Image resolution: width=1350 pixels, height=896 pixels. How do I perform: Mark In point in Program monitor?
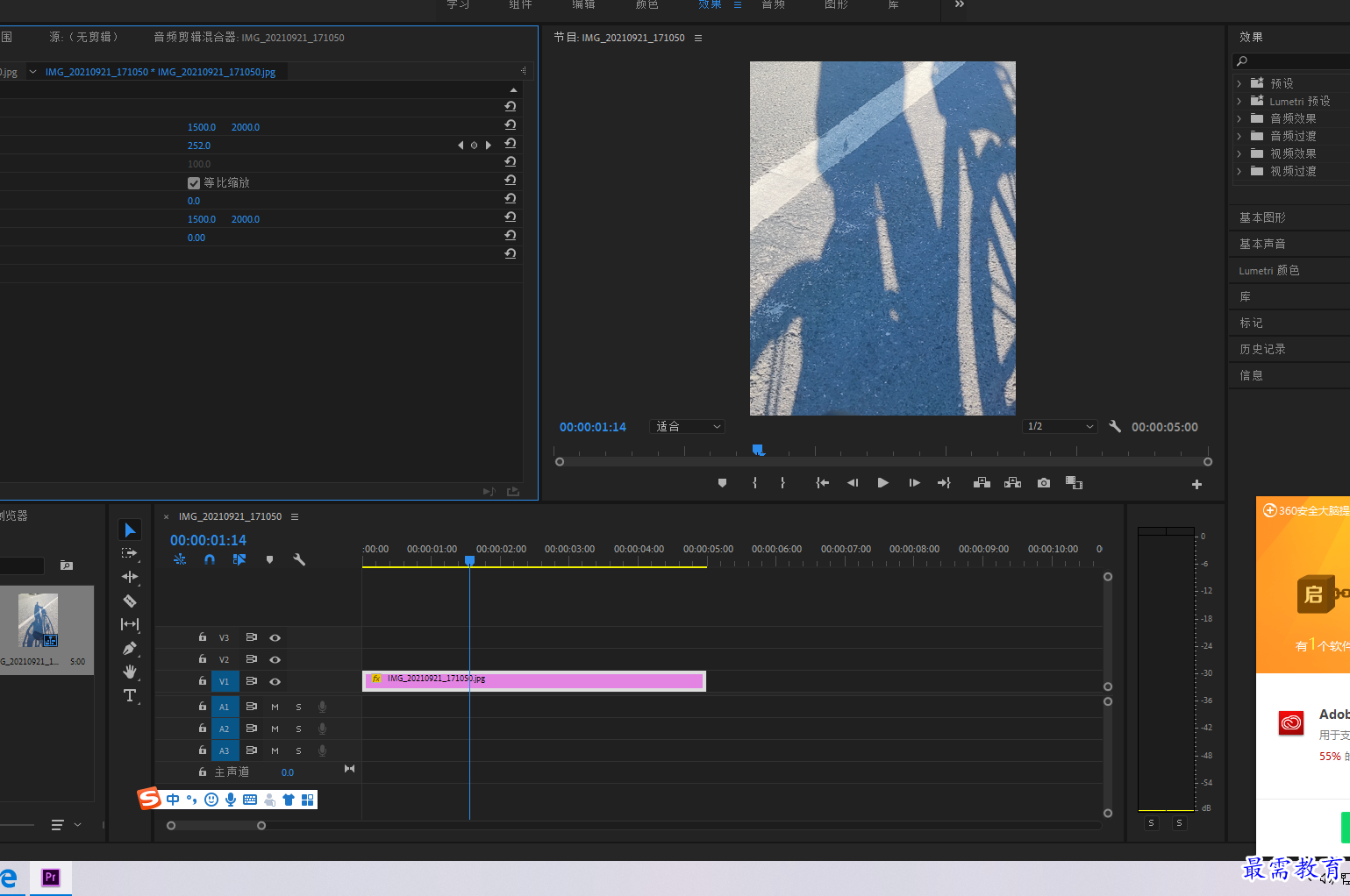point(754,483)
